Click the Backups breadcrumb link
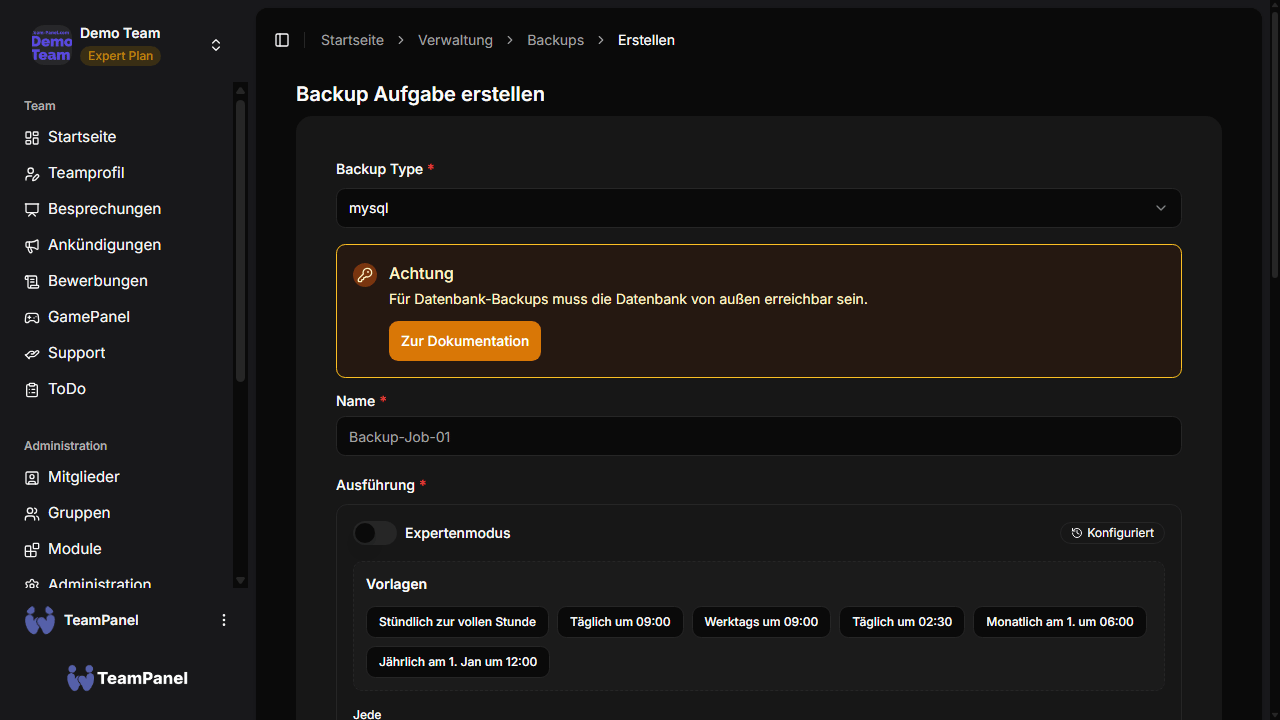The width and height of the screenshot is (1280, 720). (556, 40)
